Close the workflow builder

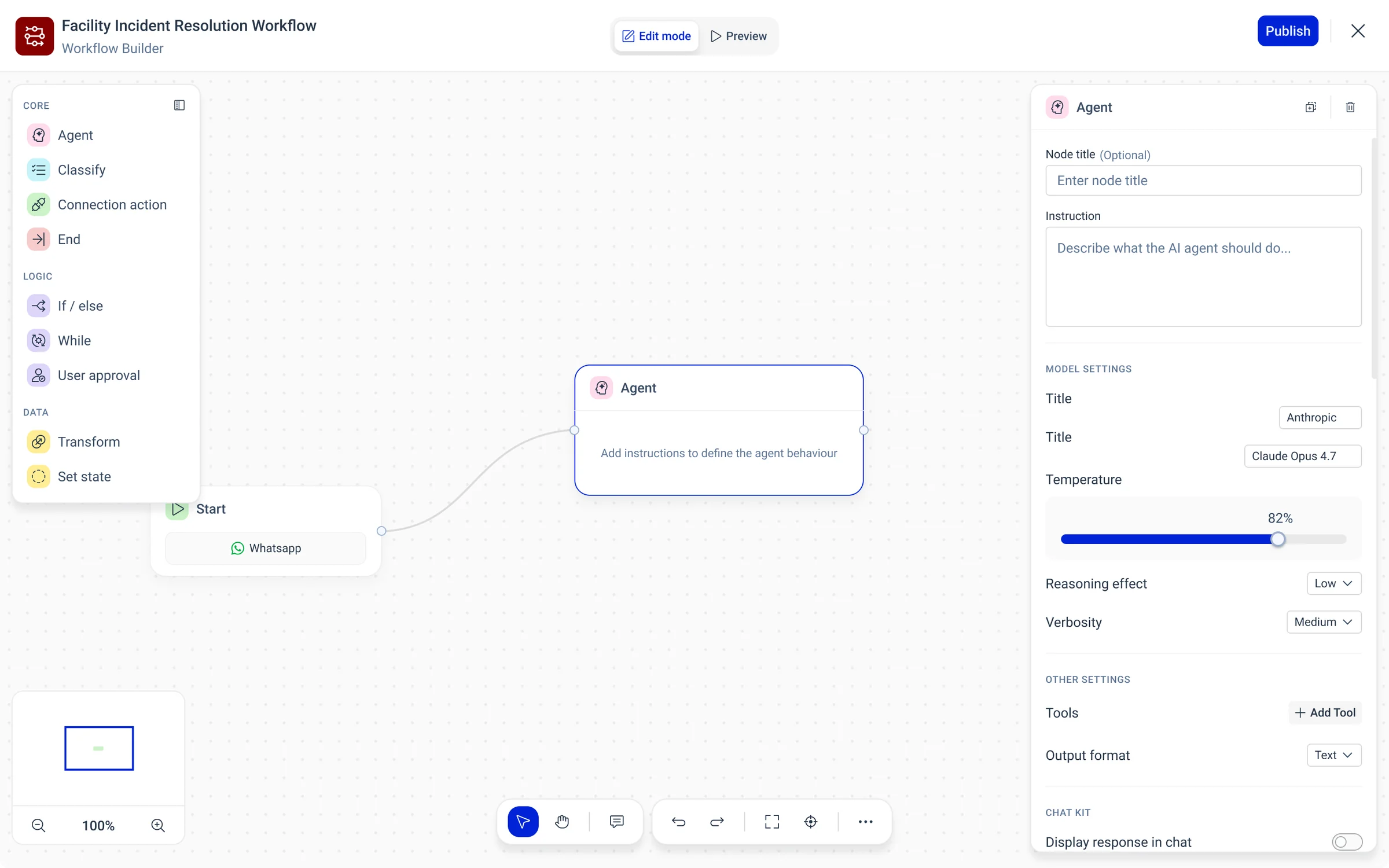click(1358, 31)
